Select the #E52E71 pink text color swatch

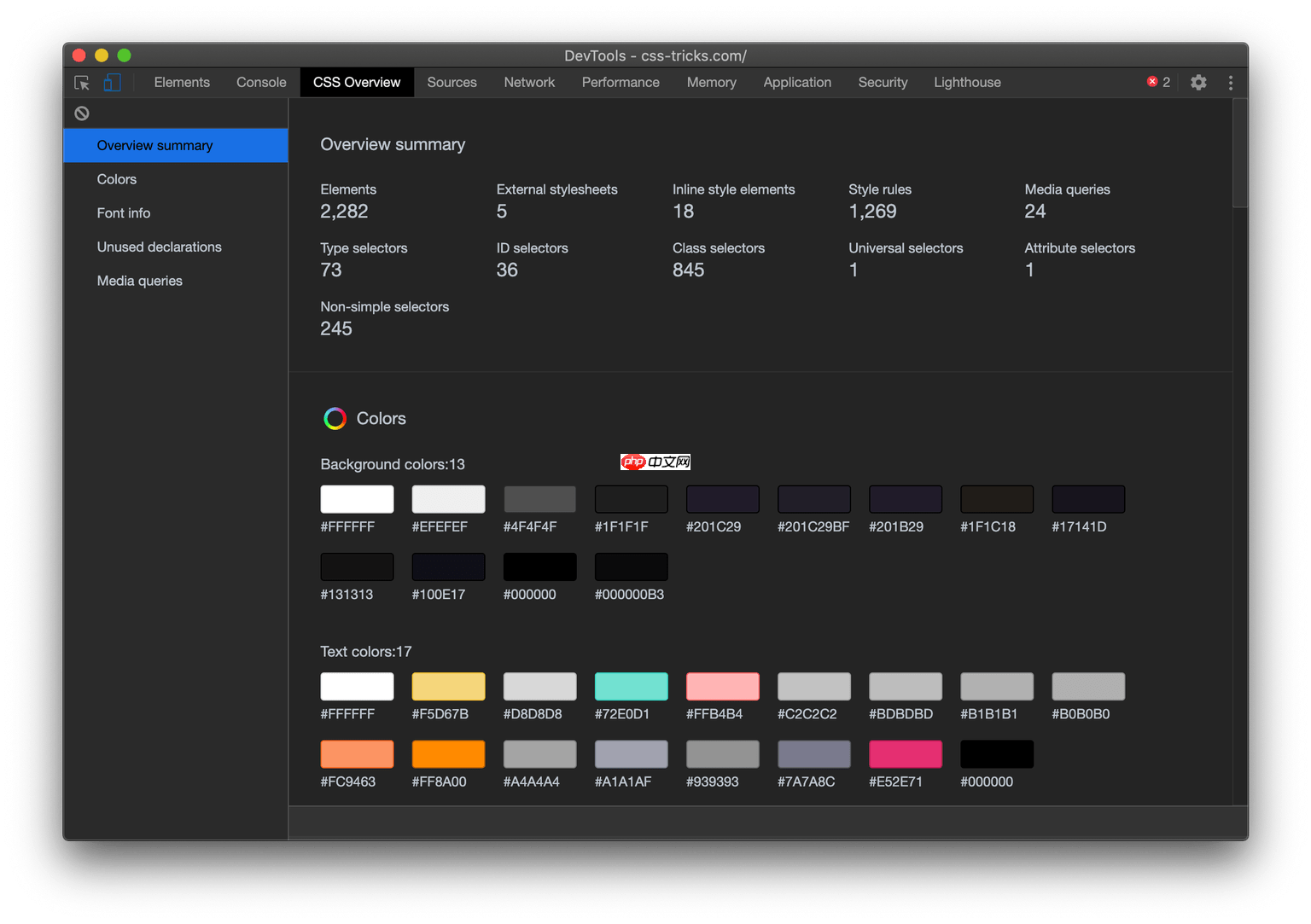pos(905,754)
